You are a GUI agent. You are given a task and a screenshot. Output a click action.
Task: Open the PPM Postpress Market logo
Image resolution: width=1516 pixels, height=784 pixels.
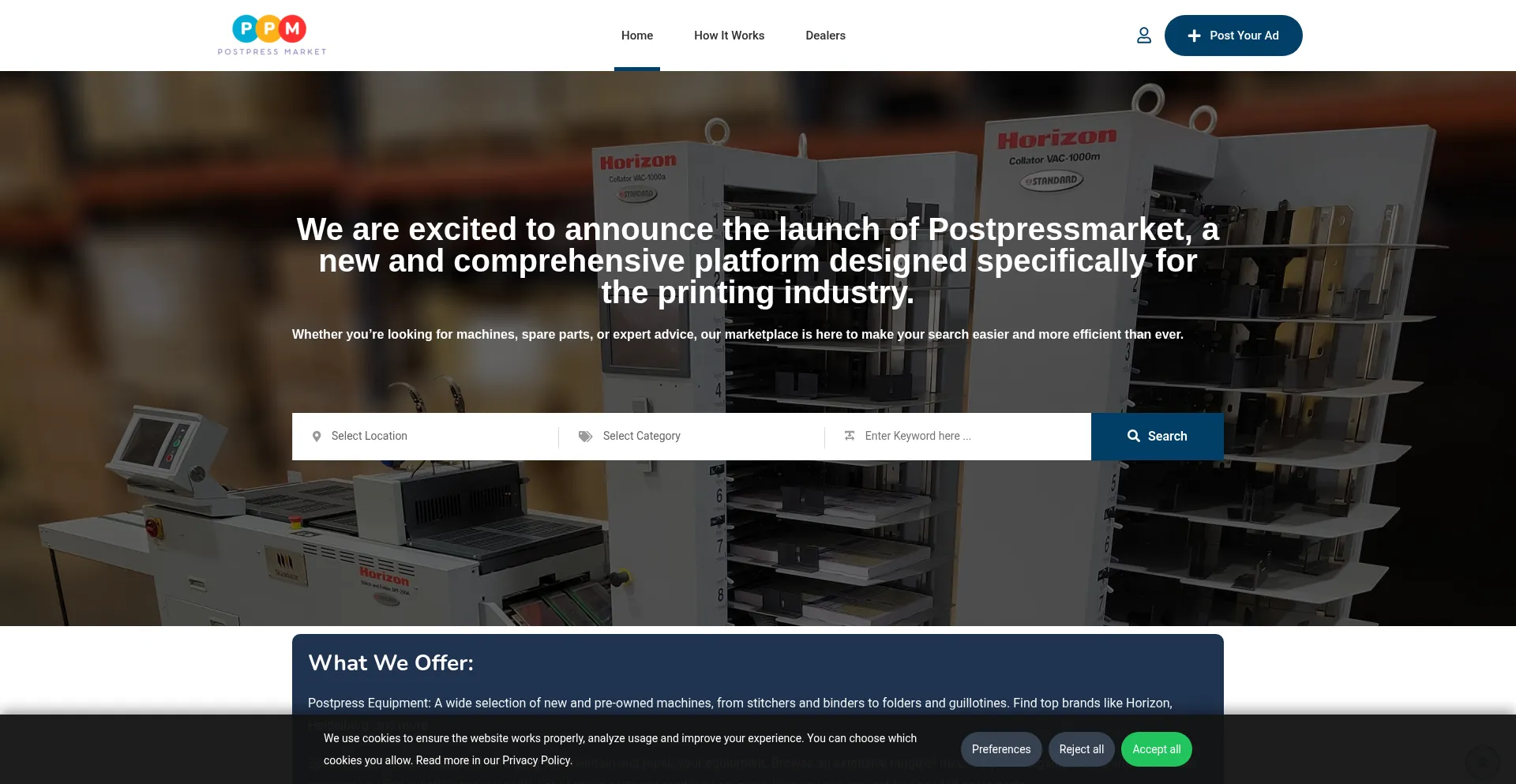(x=272, y=35)
